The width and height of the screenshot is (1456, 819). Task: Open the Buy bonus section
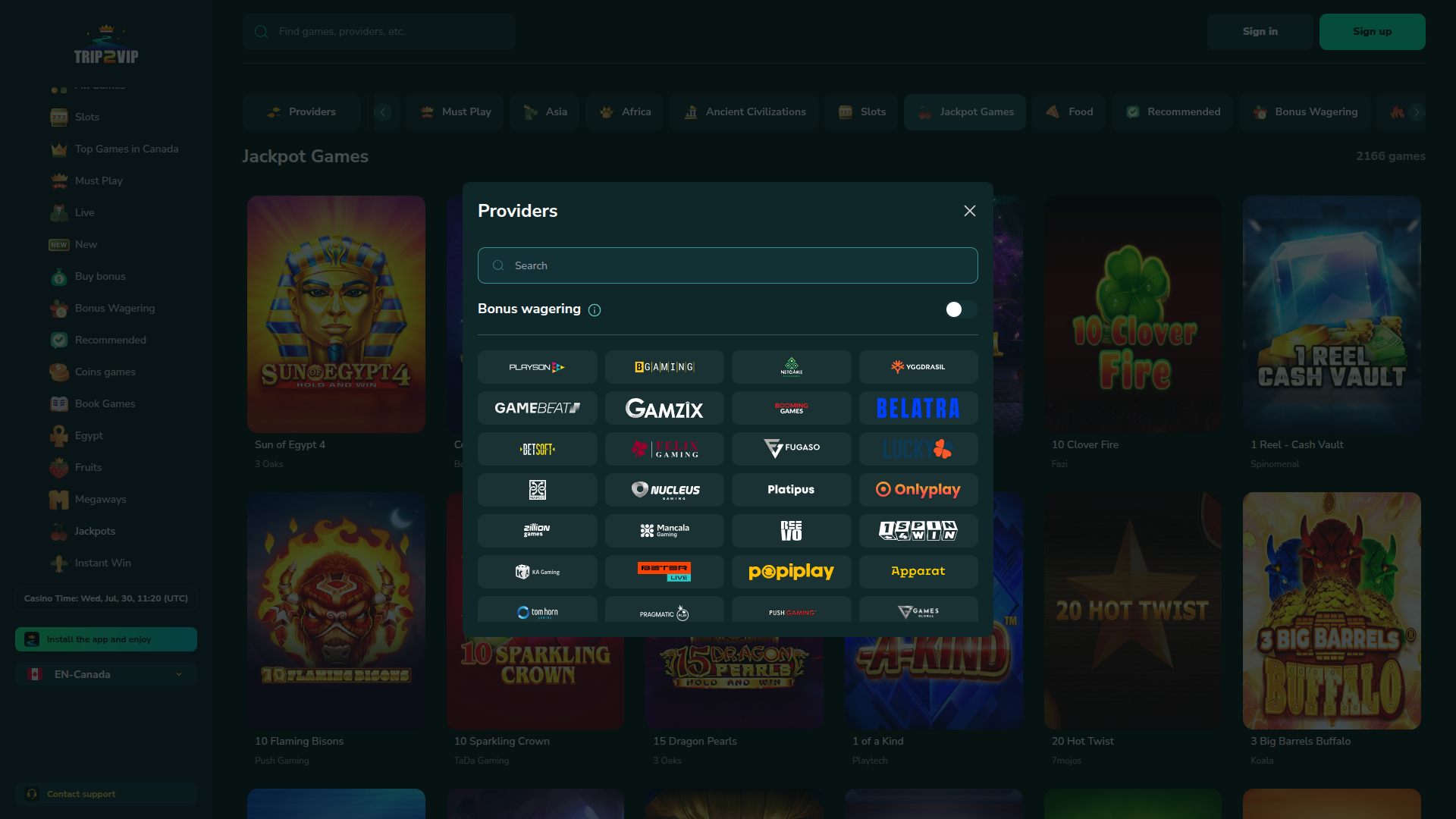pyautogui.click(x=99, y=276)
